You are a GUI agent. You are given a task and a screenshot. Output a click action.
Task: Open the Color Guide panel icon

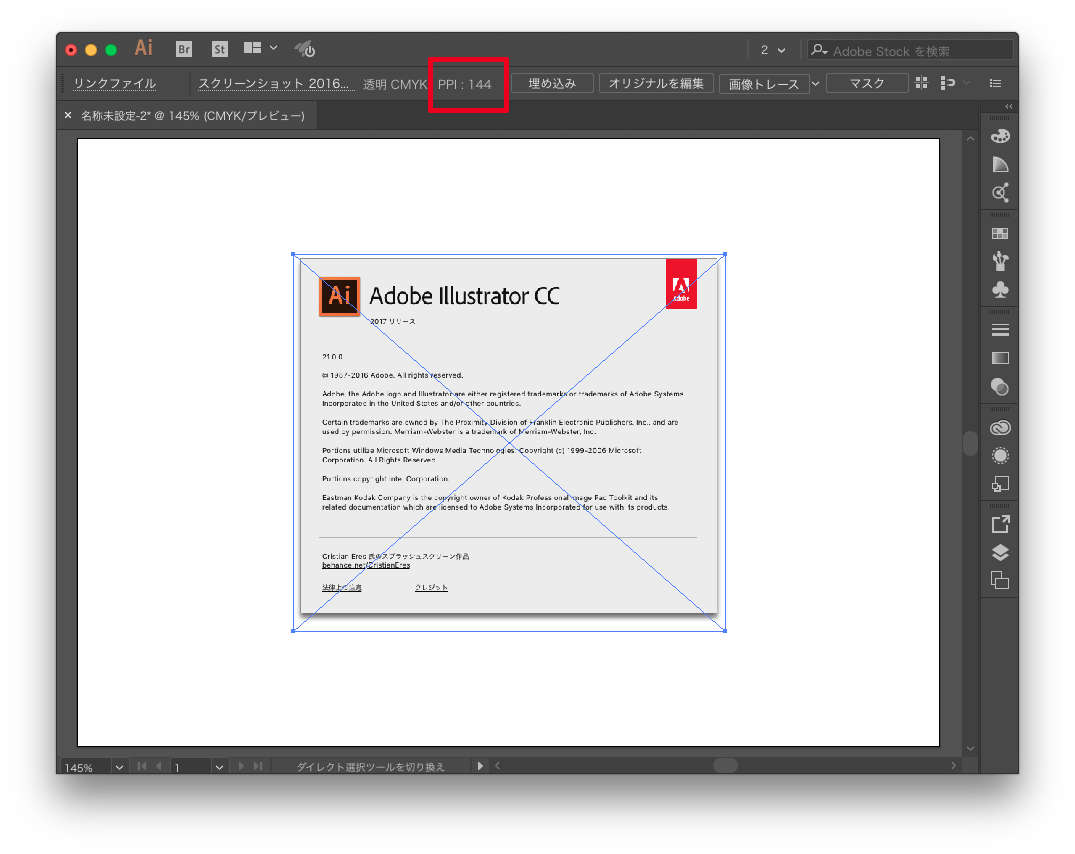1000,164
